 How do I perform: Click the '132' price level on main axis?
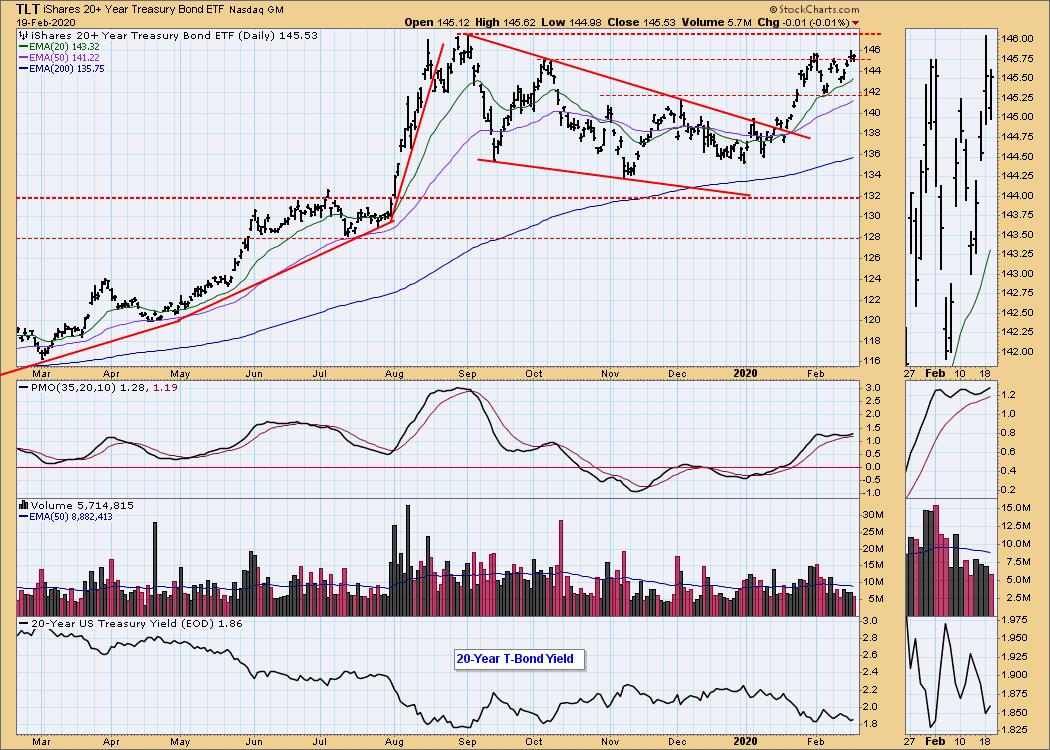pos(871,196)
